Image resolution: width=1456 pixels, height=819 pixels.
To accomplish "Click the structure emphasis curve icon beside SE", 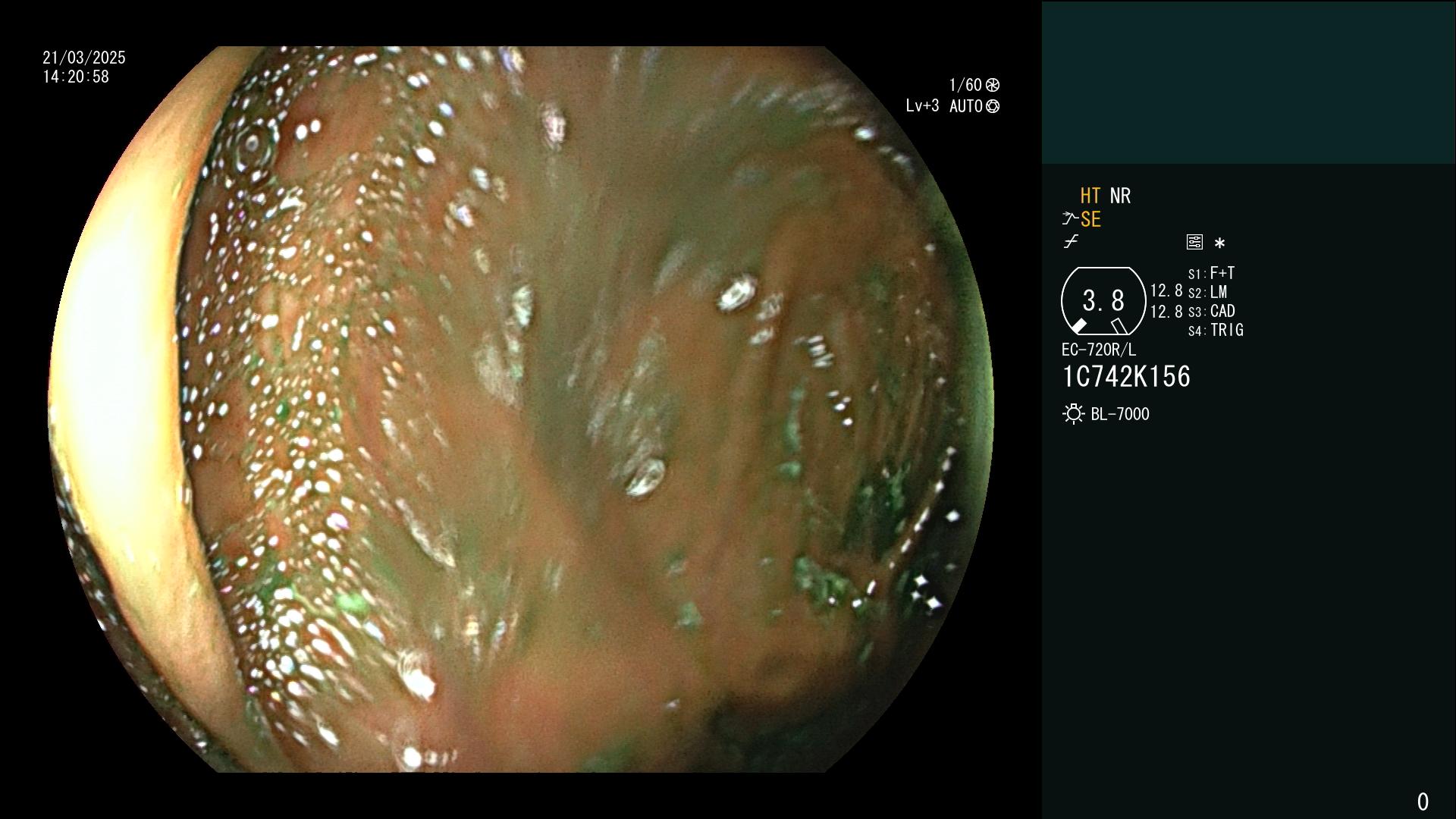I will [x=1070, y=219].
